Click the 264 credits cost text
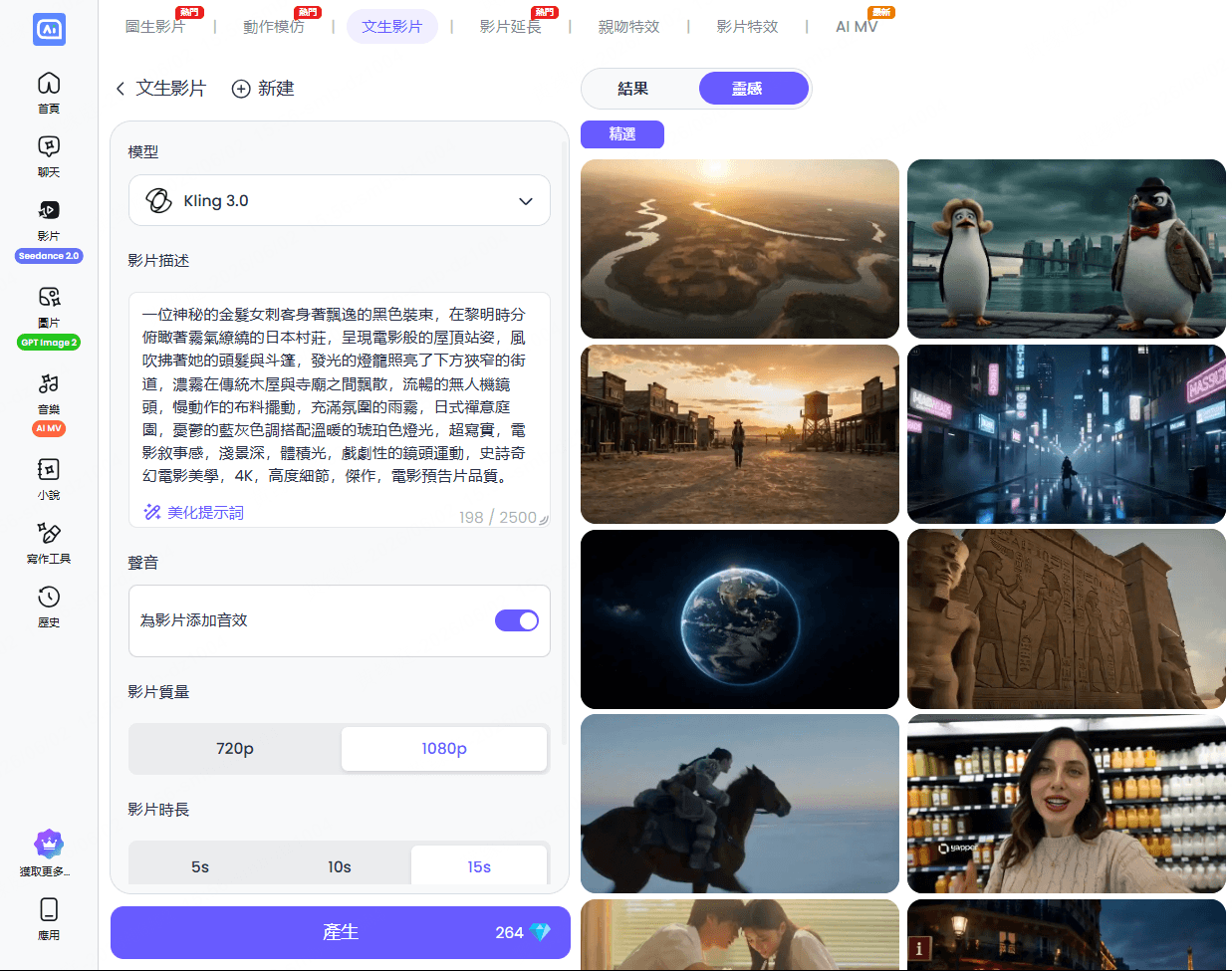This screenshot has width=1232, height=971. [x=509, y=932]
